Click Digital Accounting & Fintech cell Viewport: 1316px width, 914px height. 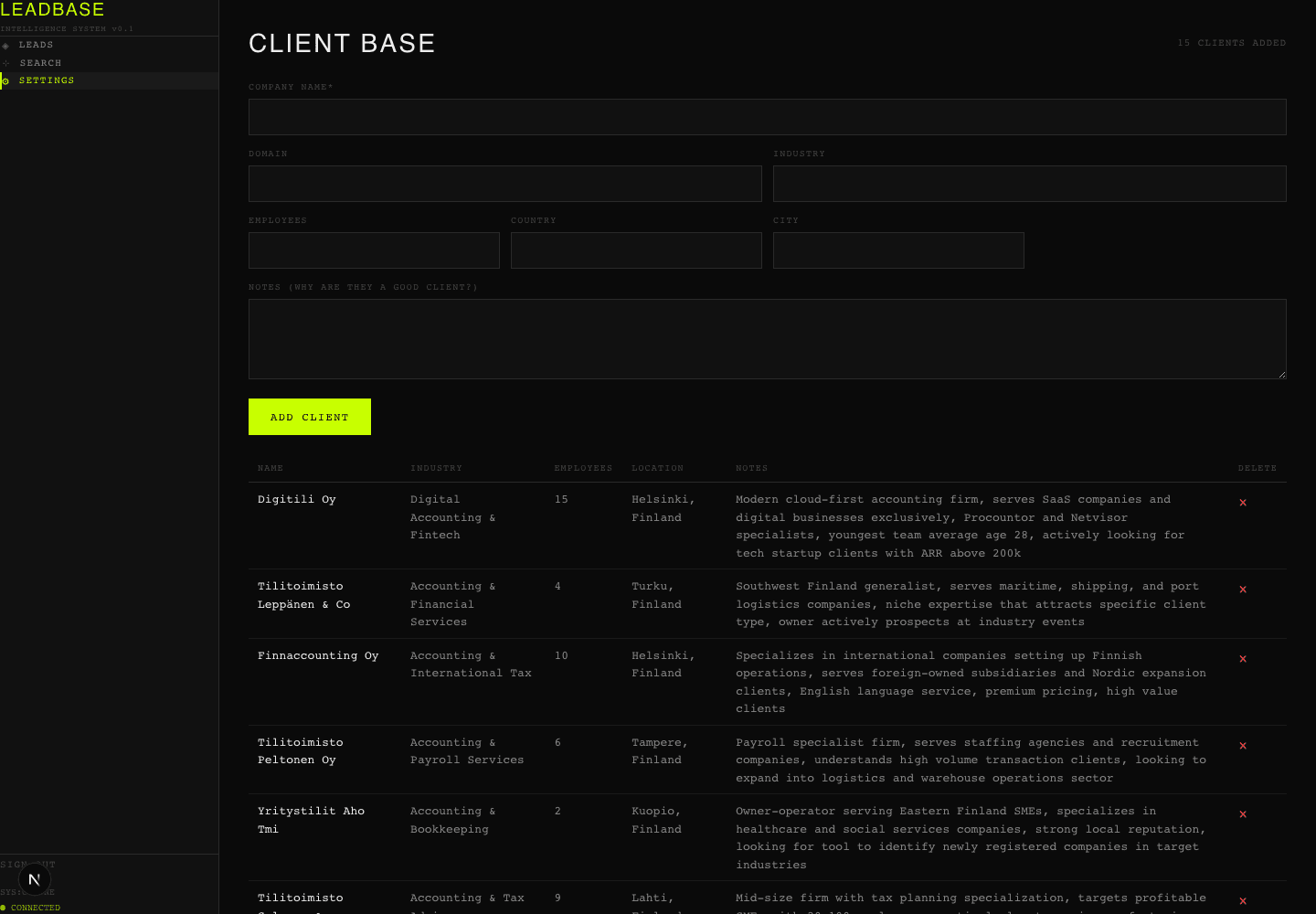coord(452,517)
